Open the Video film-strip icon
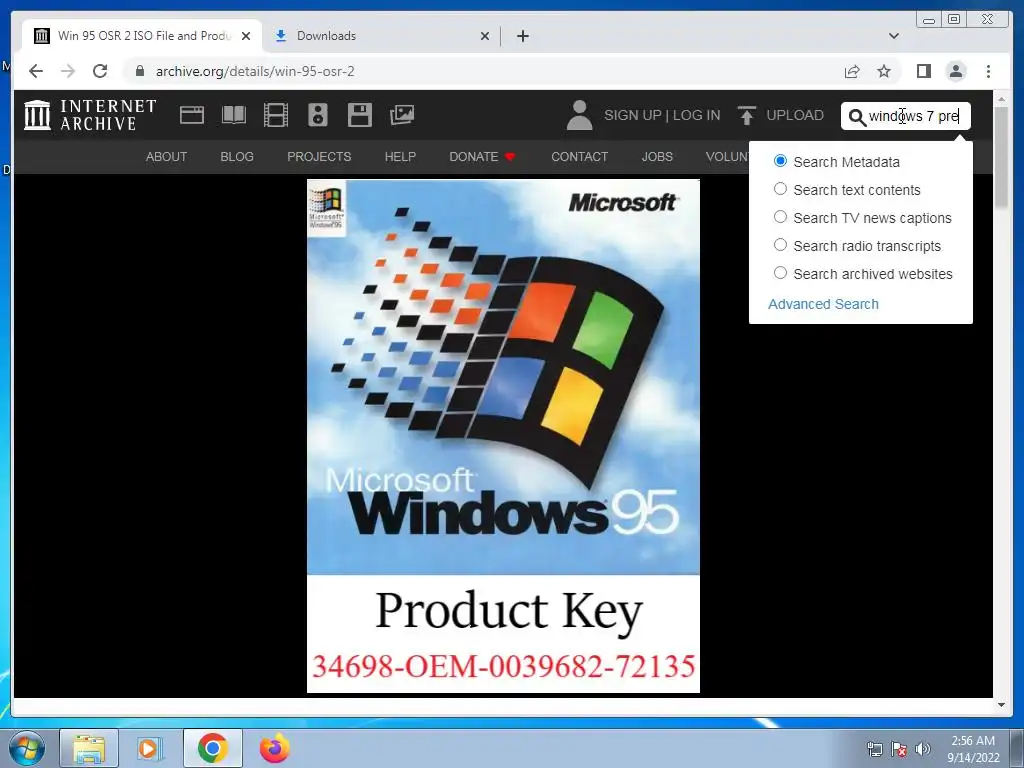This screenshot has height=768, width=1024. point(276,115)
